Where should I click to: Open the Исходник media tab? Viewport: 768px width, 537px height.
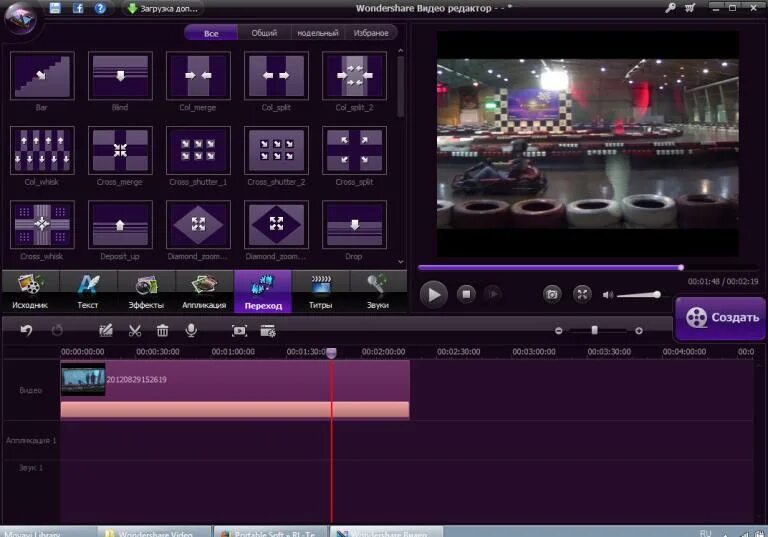30,292
